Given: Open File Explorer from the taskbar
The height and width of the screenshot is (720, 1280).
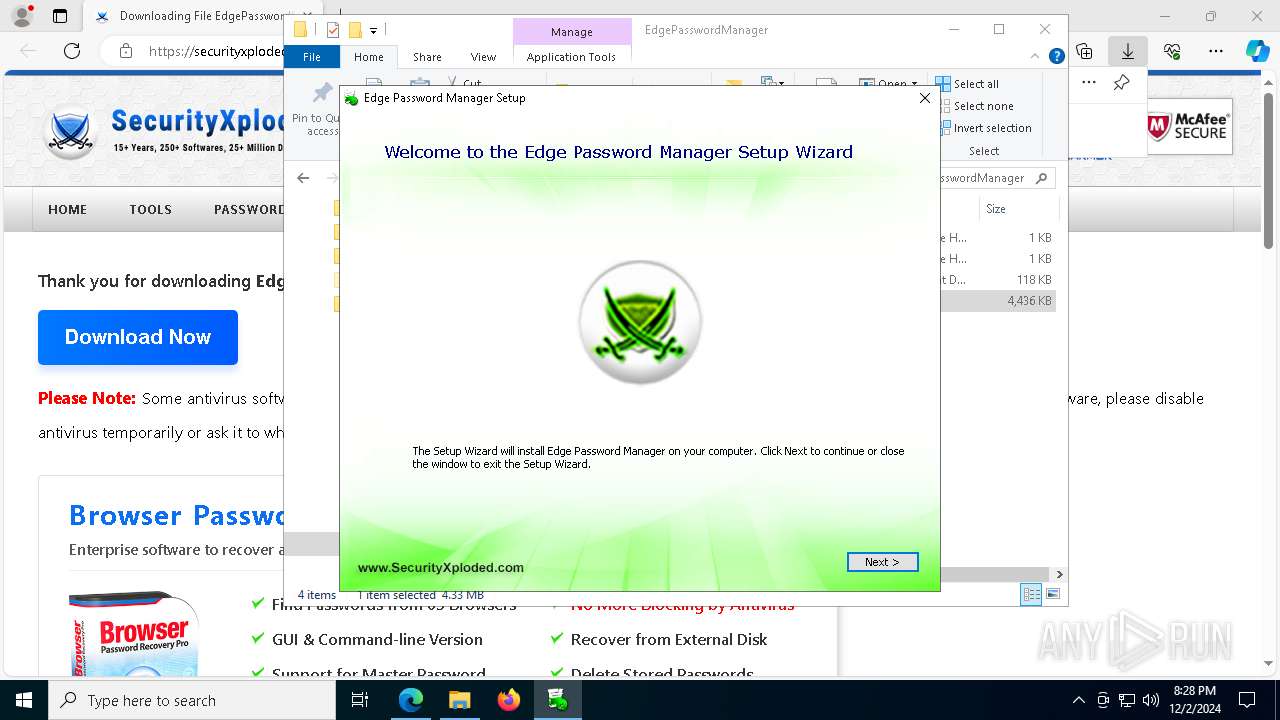Looking at the screenshot, I should [459, 700].
